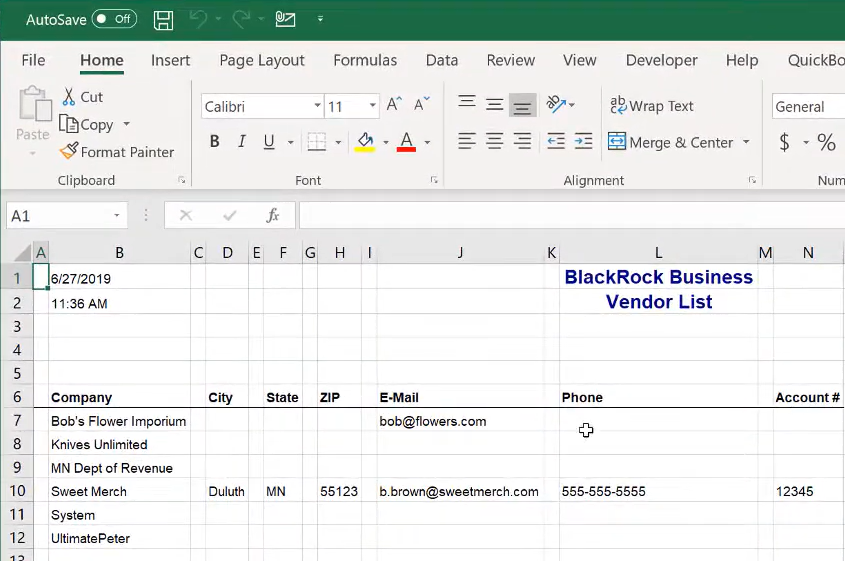Toggle bottom align button
This screenshot has width=845, height=561.
coord(522,105)
